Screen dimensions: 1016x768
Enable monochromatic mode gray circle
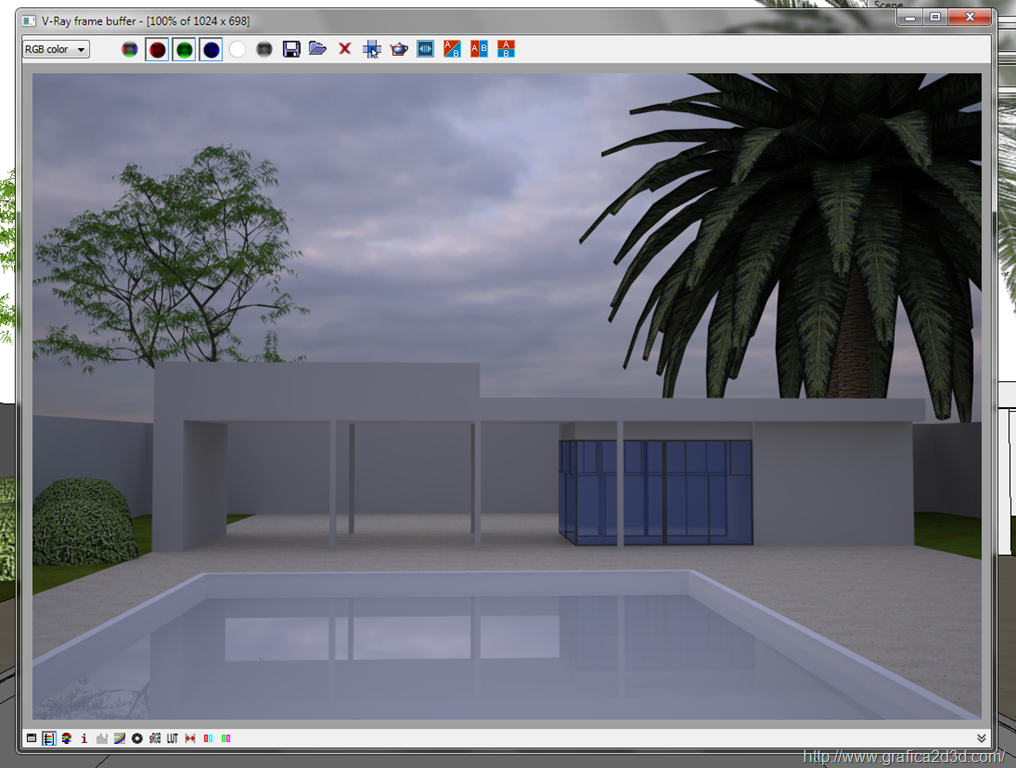click(264, 49)
